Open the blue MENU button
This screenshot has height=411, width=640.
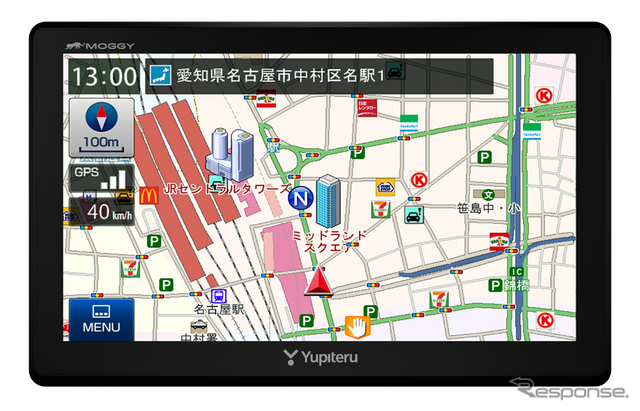(101, 319)
